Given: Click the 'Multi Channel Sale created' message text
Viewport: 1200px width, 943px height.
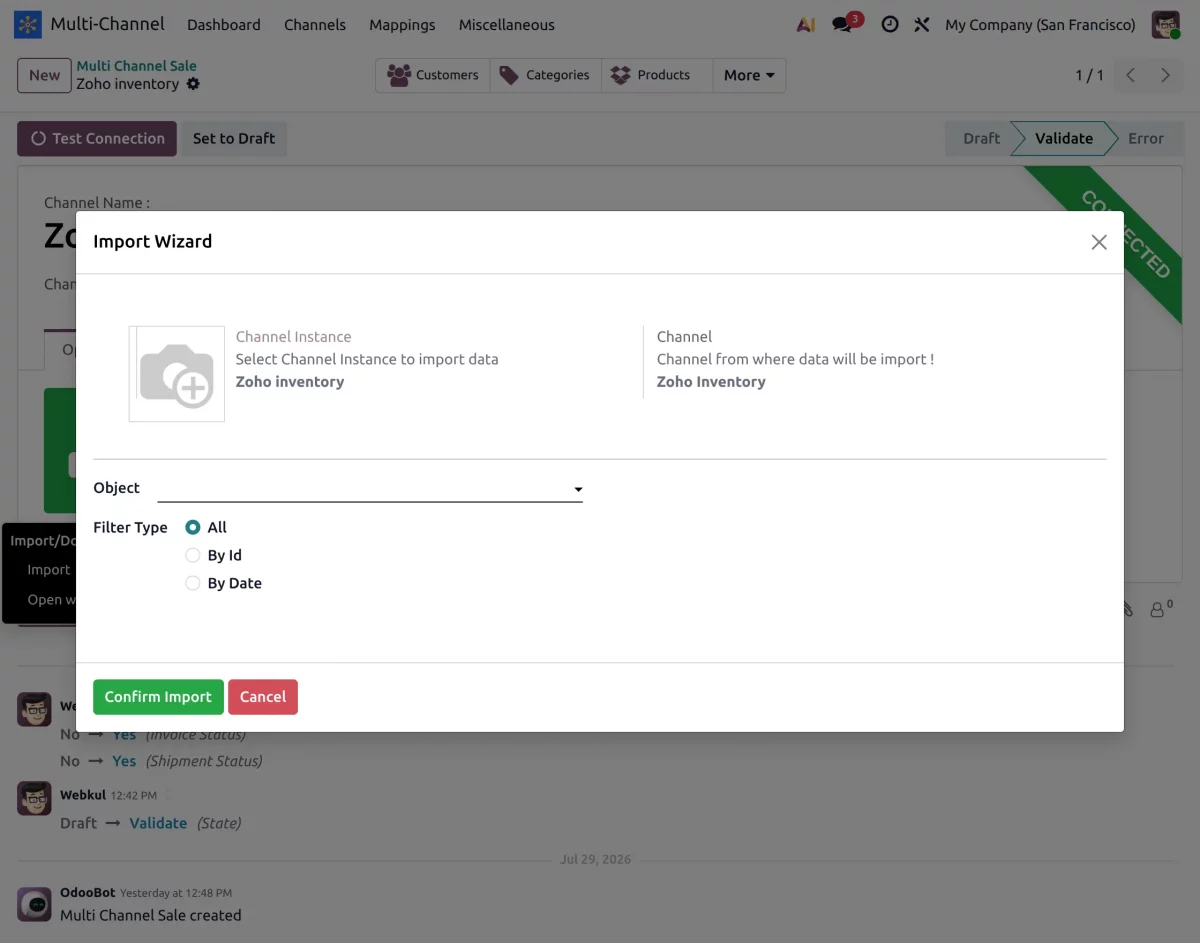Looking at the screenshot, I should click(151, 915).
